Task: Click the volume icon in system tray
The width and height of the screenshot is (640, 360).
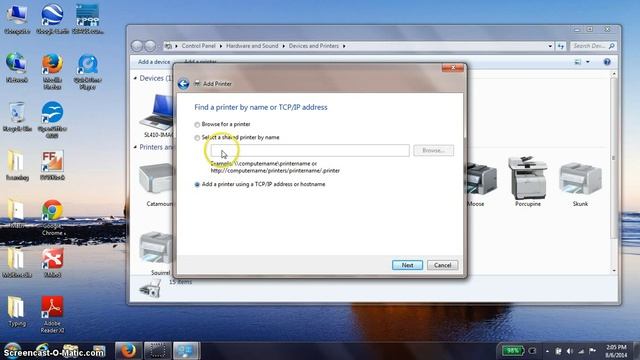Action: (x=570, y=351)
